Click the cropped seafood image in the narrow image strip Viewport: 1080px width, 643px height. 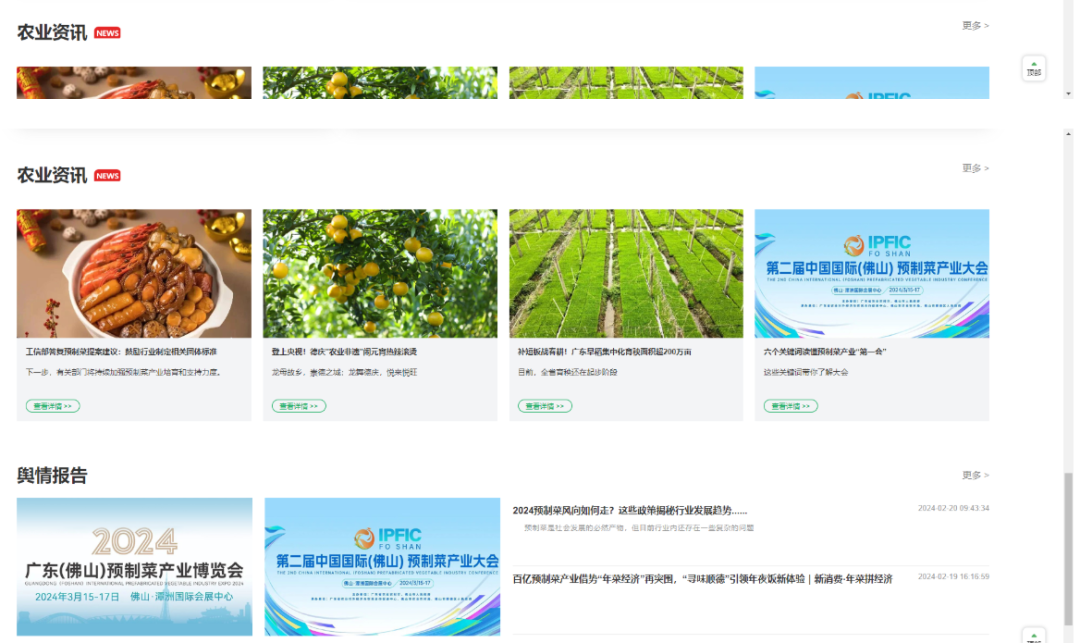[134, 83]
